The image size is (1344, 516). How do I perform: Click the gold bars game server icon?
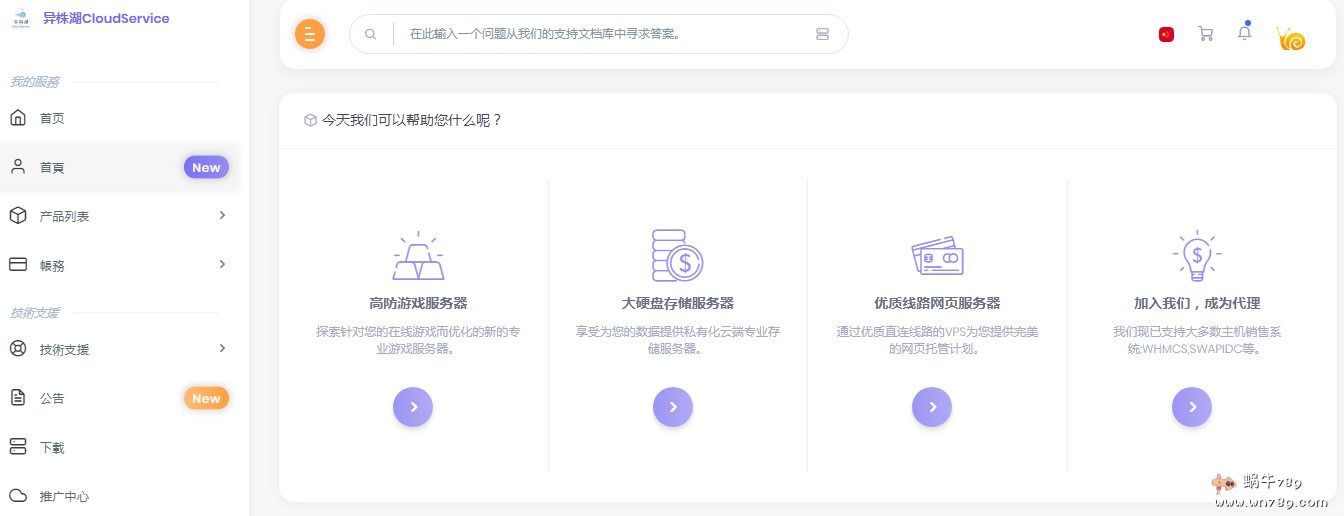click(418, 256)
